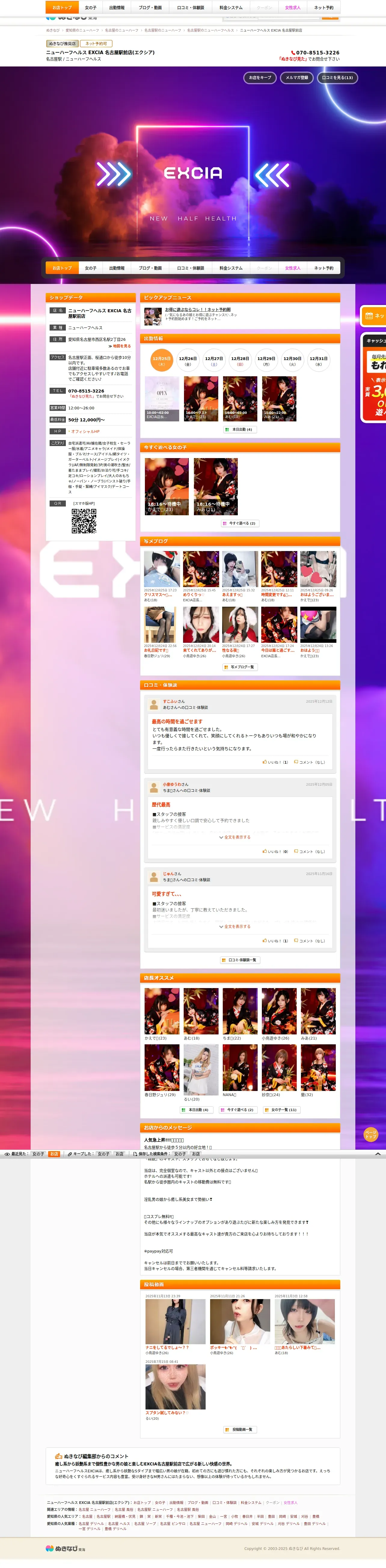386x1568 pixels.
Task: Open the みあ(21) waiting-now photo
Action: (216, 486)
